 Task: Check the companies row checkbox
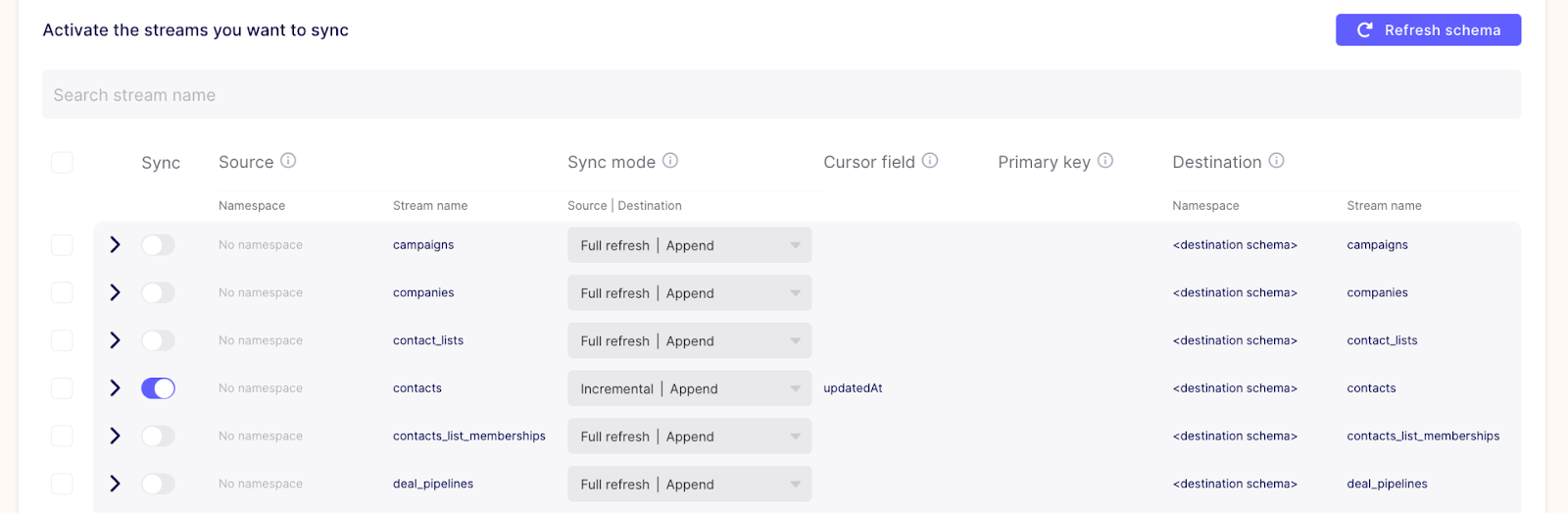(x=62, y=292)
